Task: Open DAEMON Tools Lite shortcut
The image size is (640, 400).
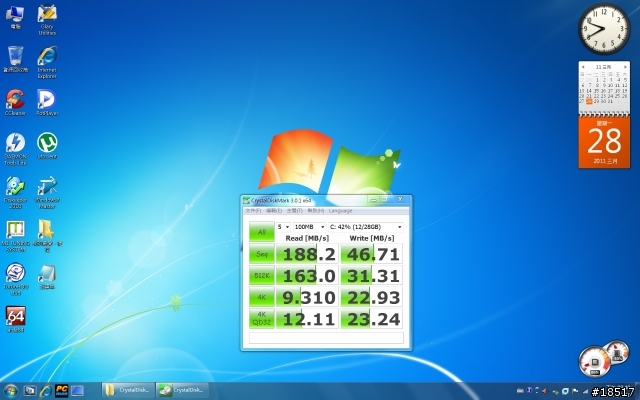Action: 16,149
